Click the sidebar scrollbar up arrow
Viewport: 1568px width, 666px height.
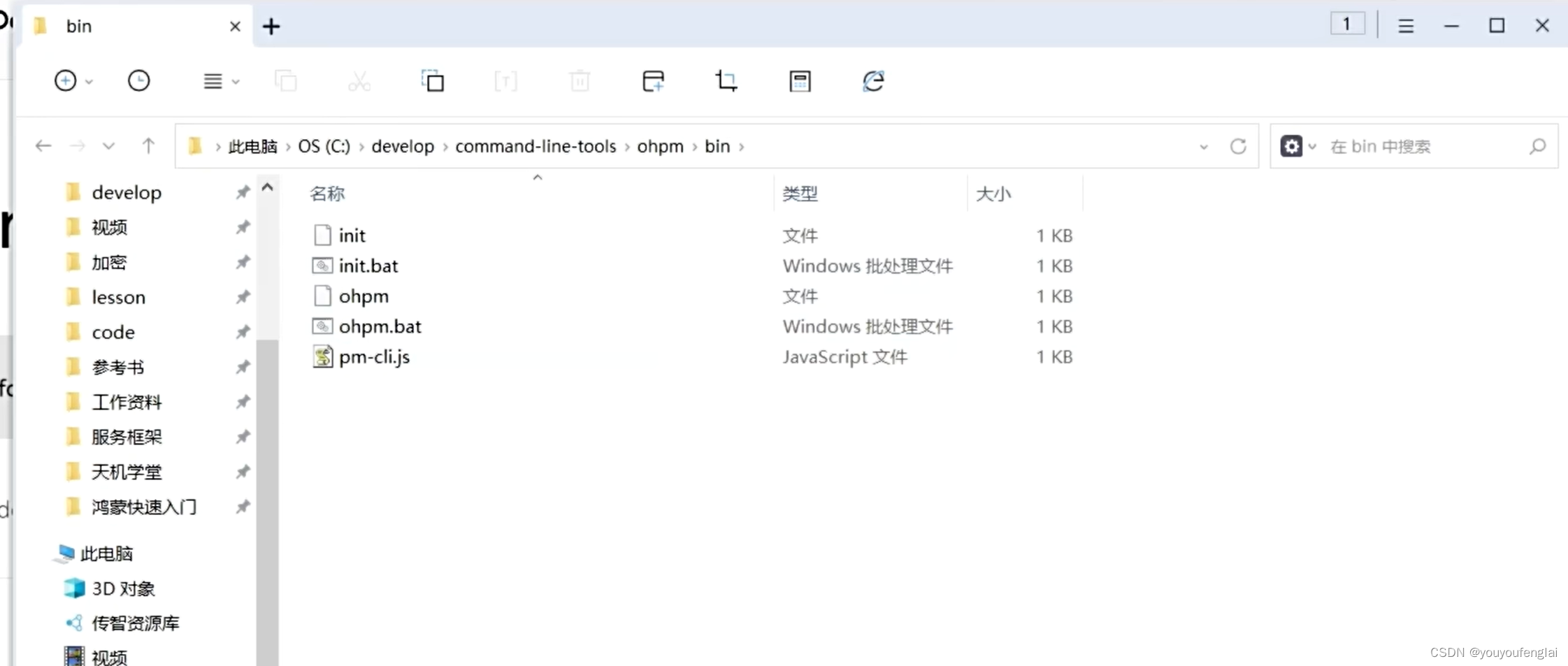coord(267,187)
